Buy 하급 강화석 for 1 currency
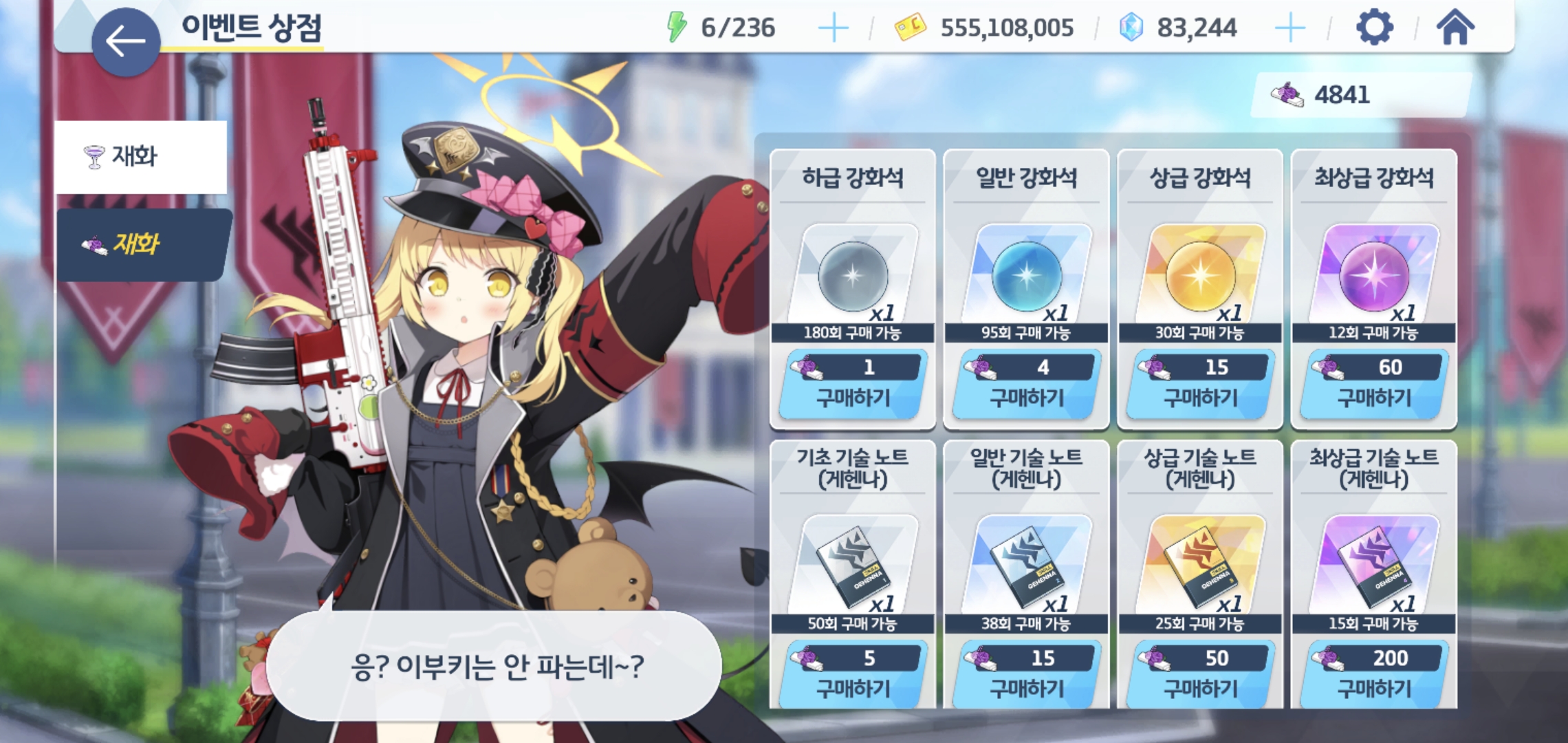This screenshot has height=743, width=1568. (853, 384)
